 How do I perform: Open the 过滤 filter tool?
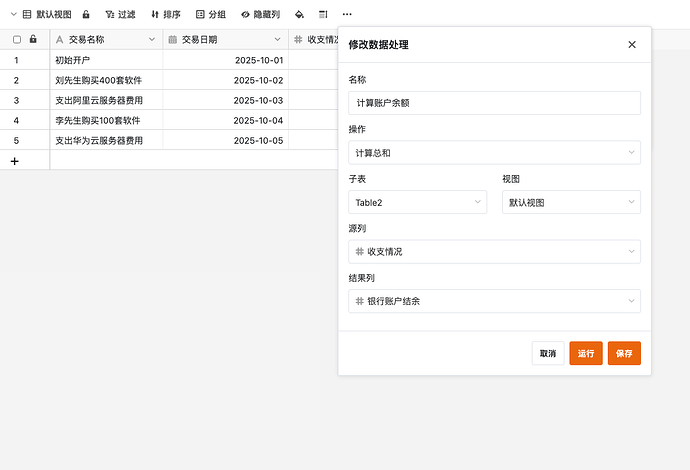tap(118, 15)
